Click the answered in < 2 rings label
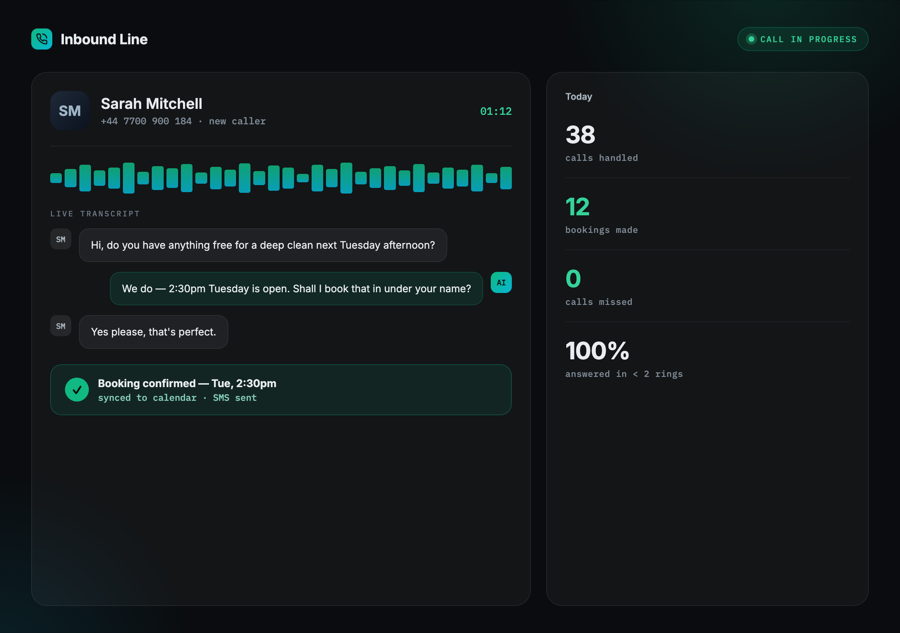Image resolution: width=900 pixels, height=633 pixels. pyautogui.click(x=624, y=374)
